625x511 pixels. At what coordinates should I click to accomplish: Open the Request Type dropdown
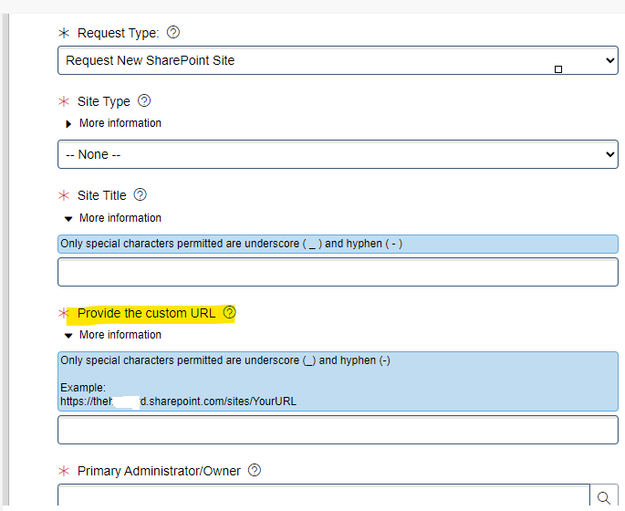[338, 60]
